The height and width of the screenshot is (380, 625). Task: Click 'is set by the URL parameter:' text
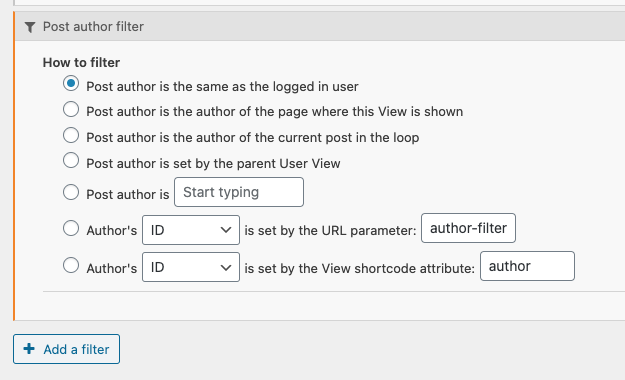[330, 230]
